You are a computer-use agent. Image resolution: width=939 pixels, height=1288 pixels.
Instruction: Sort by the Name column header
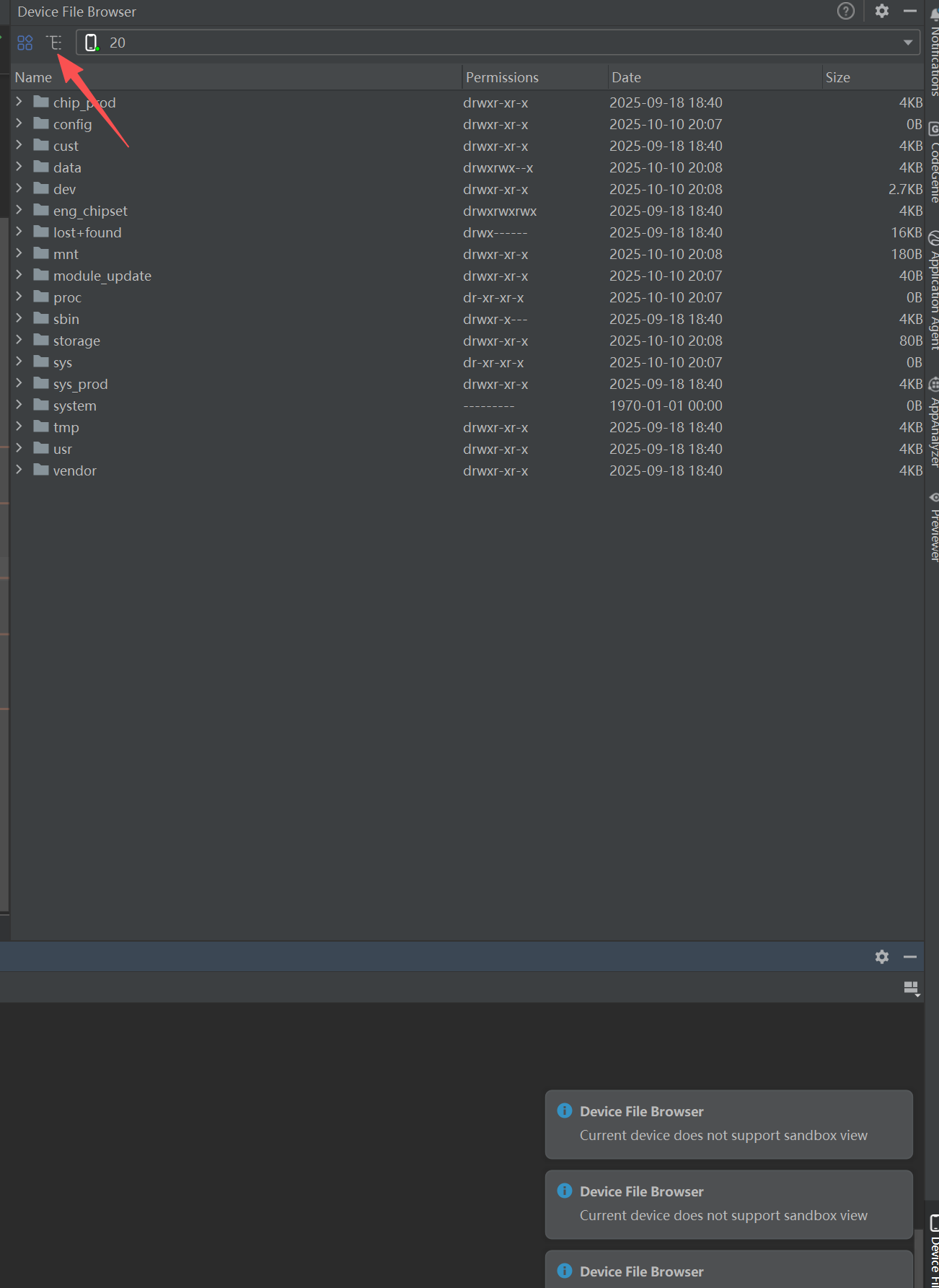[x=33, y=77]
